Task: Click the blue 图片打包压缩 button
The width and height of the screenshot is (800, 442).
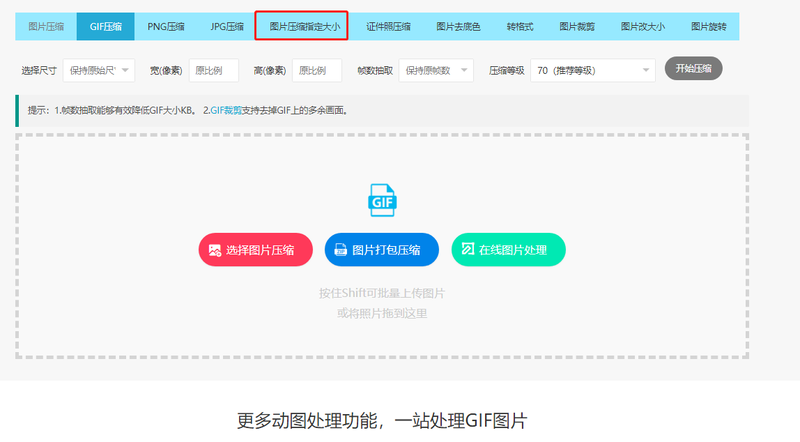Action: coord(382,250)
